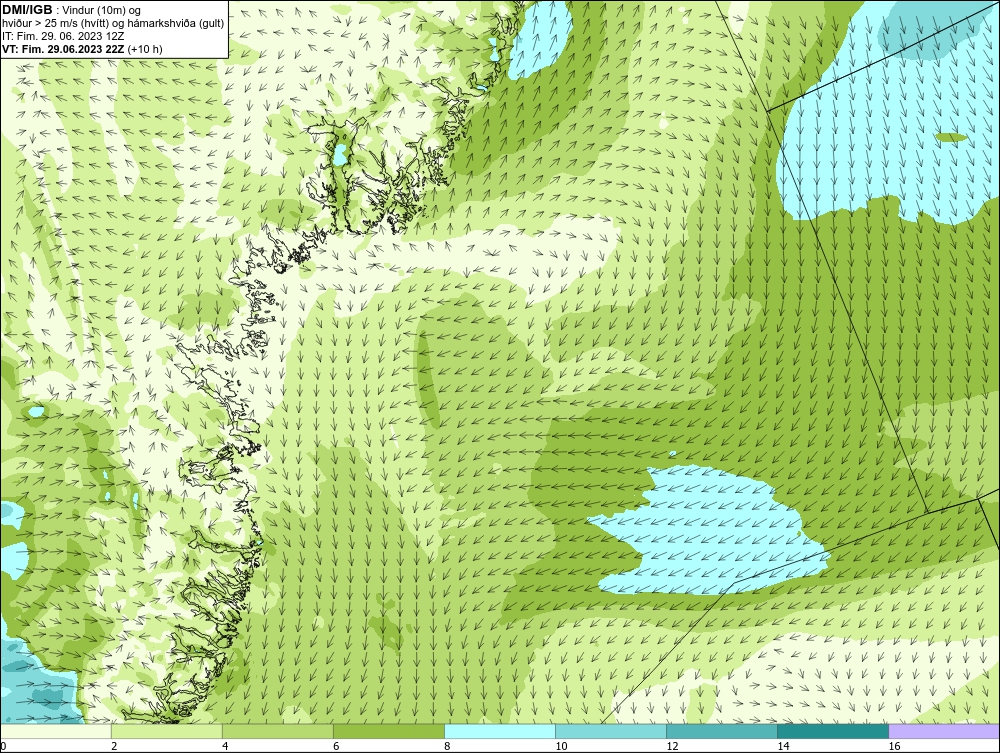The height and width of the screenshot is (753, 1000).
Task: Click the 'VT: Fim. 29.06.2023 22Z' valid time
Action: tap(64, 49)
